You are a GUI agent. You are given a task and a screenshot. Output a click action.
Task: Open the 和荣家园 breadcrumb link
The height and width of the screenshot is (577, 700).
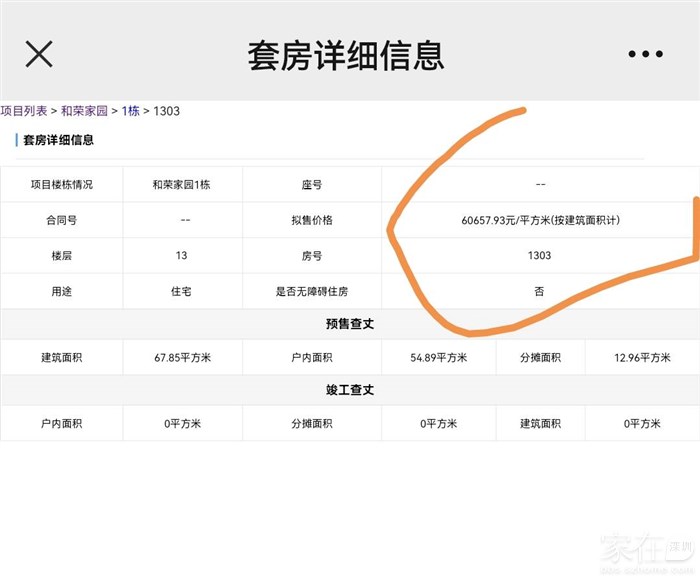85,111
